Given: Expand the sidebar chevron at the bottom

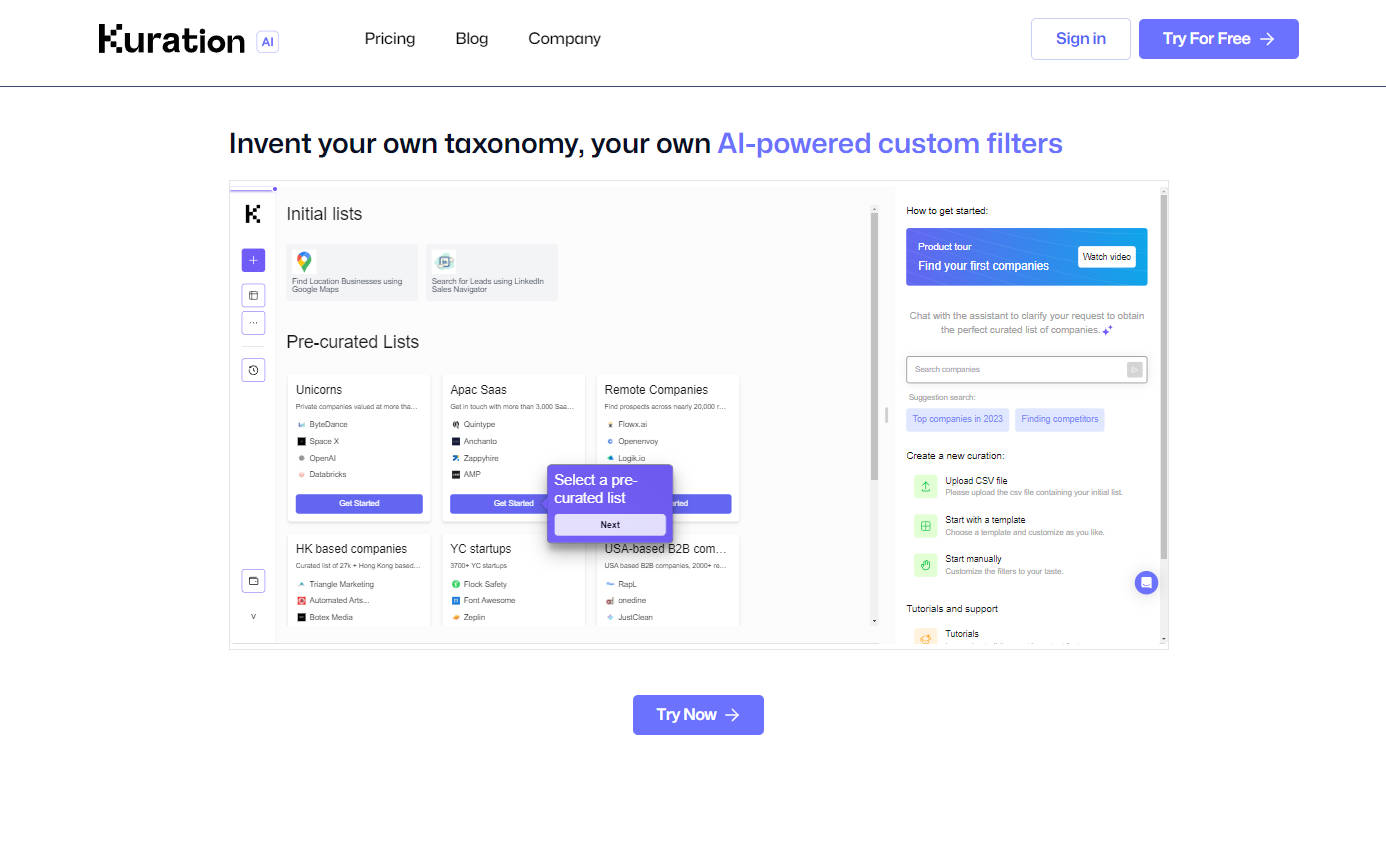Looking at the screenshot, I should click(x=253, y=616).
